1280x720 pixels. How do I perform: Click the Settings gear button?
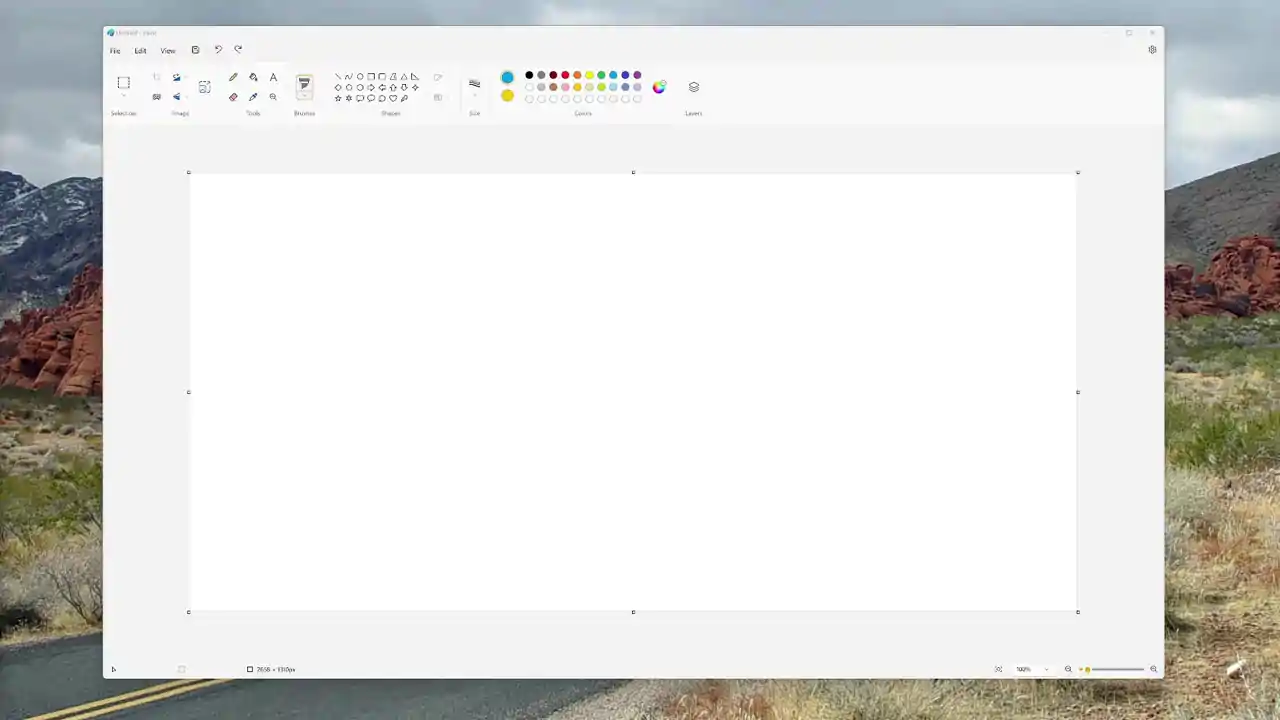tap(1152, 50)
